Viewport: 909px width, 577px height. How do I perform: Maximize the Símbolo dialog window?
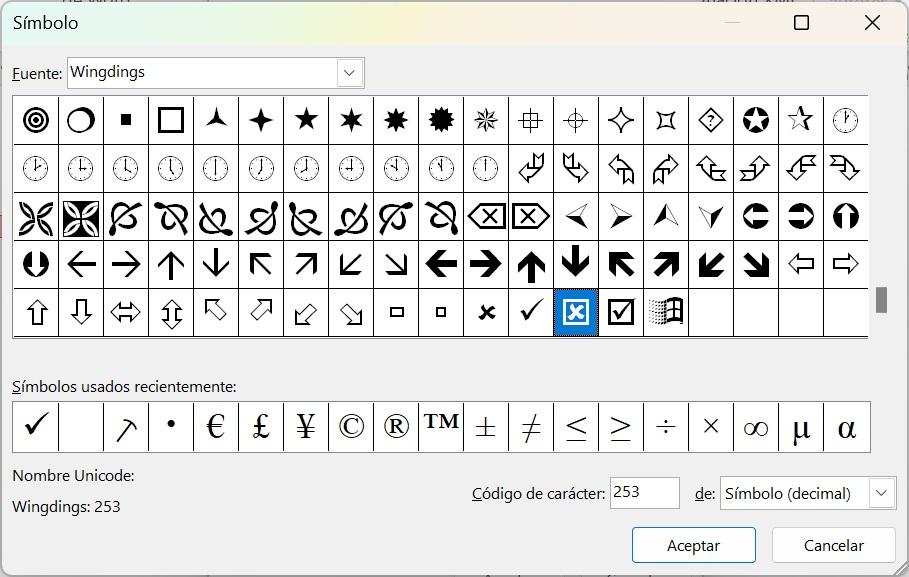(801, 23)
